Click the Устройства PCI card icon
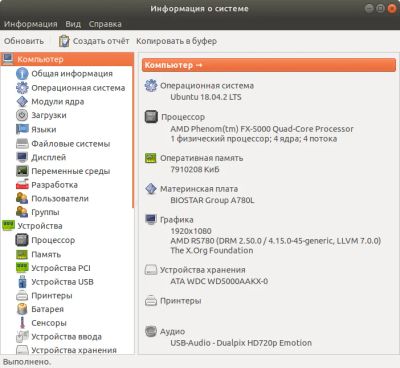The width and height of the screenshot is (400, 368). pyautogui.click(x=22, y=268)
